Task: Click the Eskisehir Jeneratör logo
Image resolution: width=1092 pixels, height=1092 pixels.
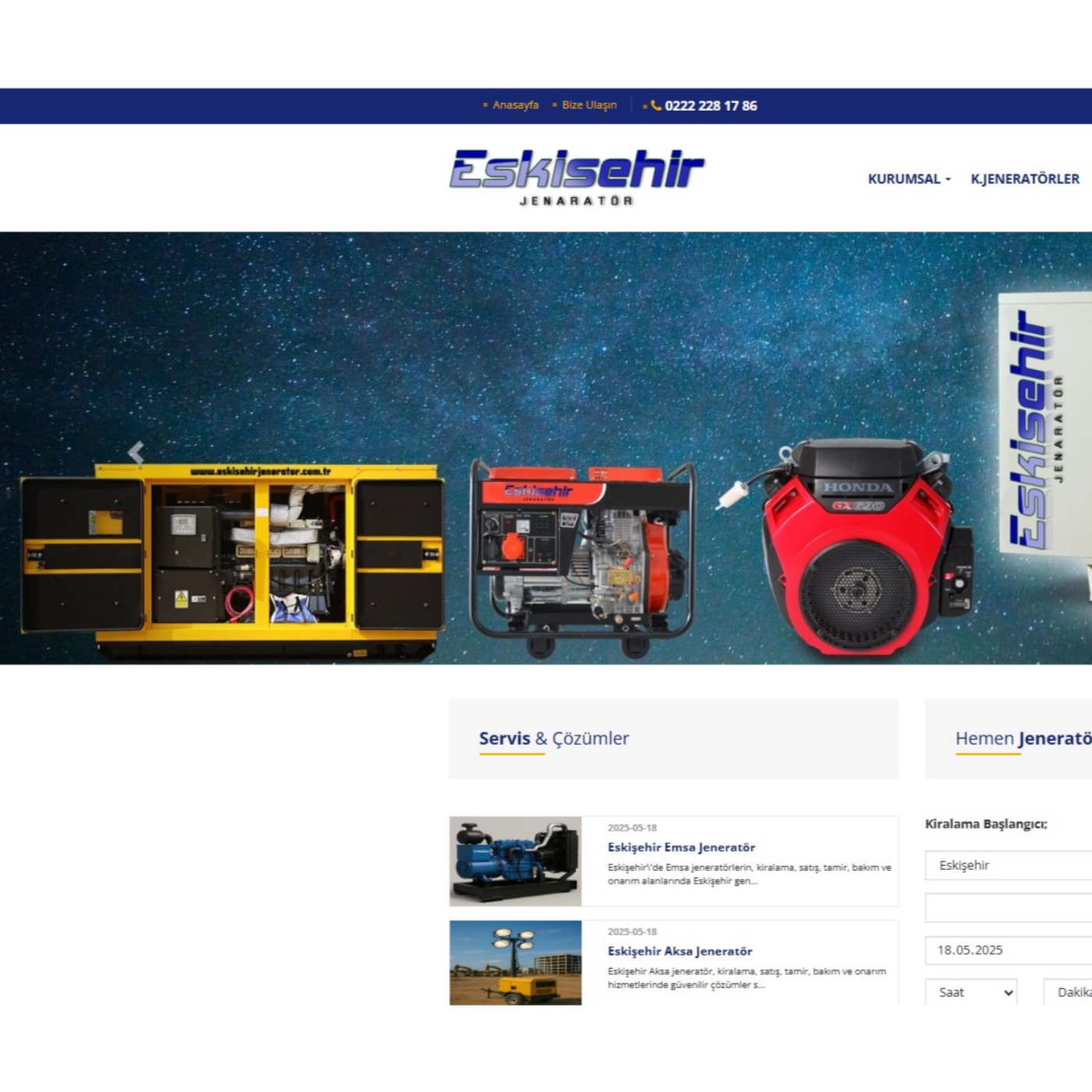Action: 576,177
